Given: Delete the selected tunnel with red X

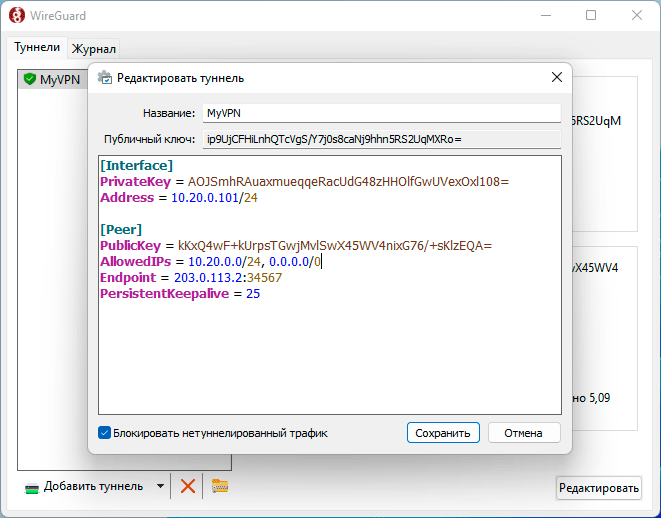Looking at the screenshot, I should (x=187, y=487).
